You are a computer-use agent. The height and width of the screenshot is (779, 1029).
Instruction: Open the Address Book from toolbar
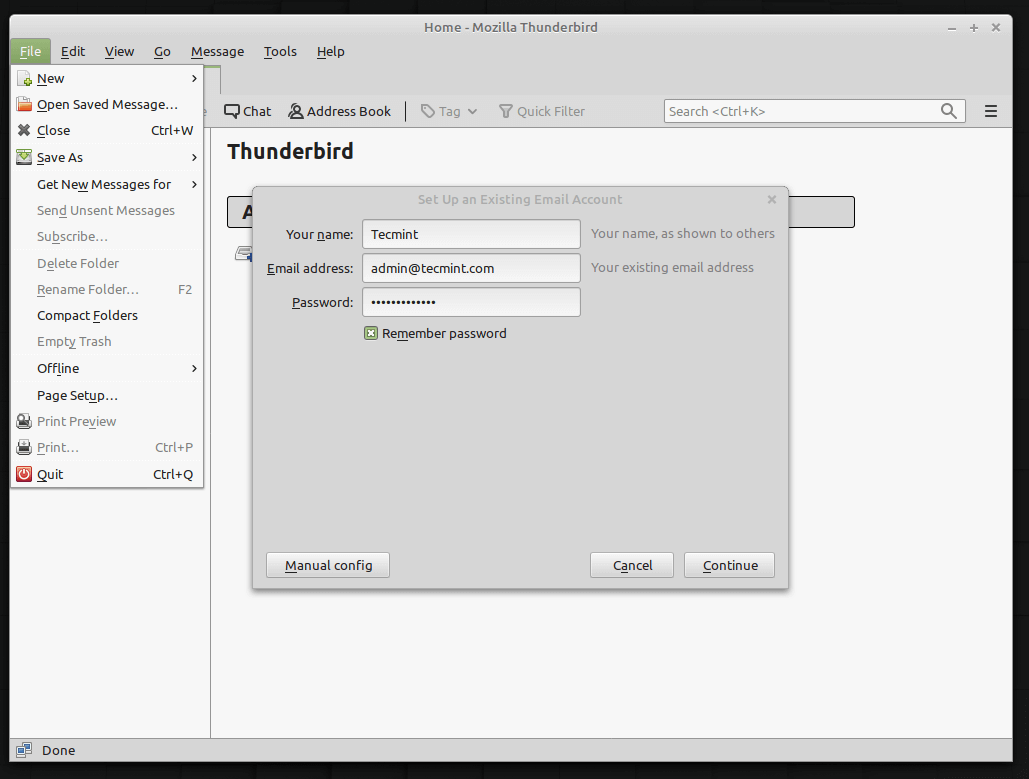pos(339,111)
